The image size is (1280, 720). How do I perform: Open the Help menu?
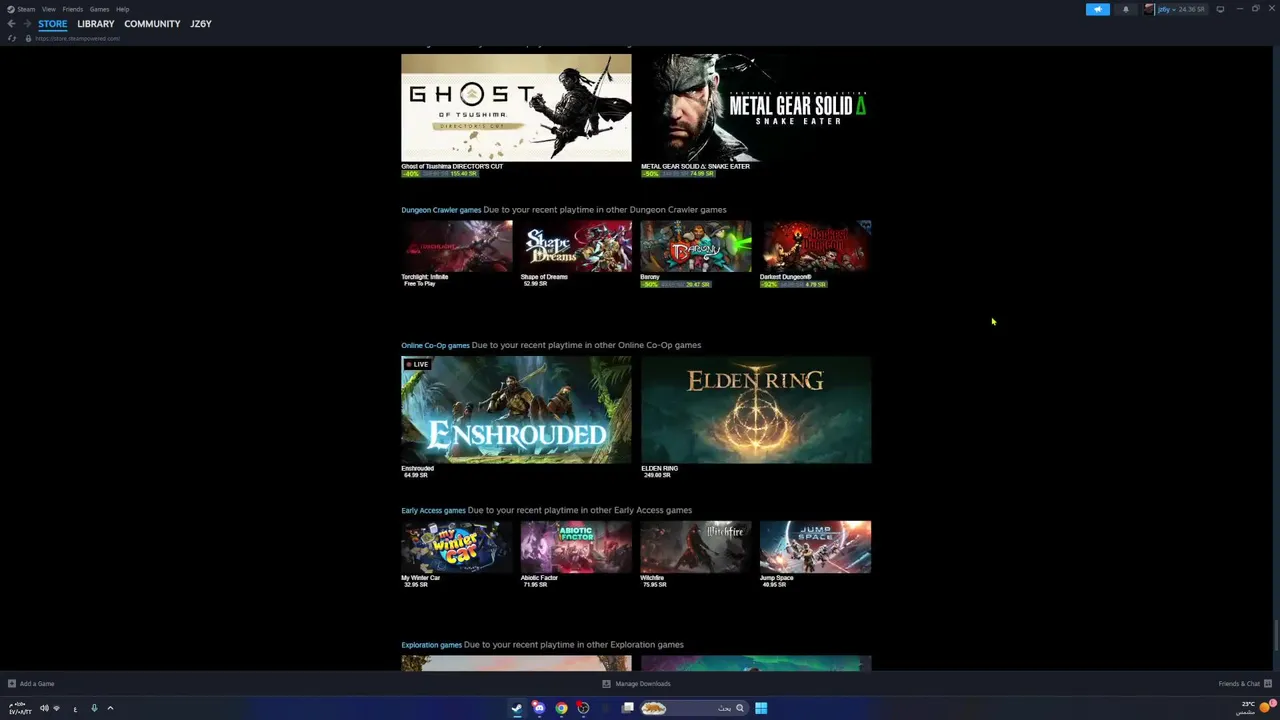pyautogui.click(x=122, y=9)
